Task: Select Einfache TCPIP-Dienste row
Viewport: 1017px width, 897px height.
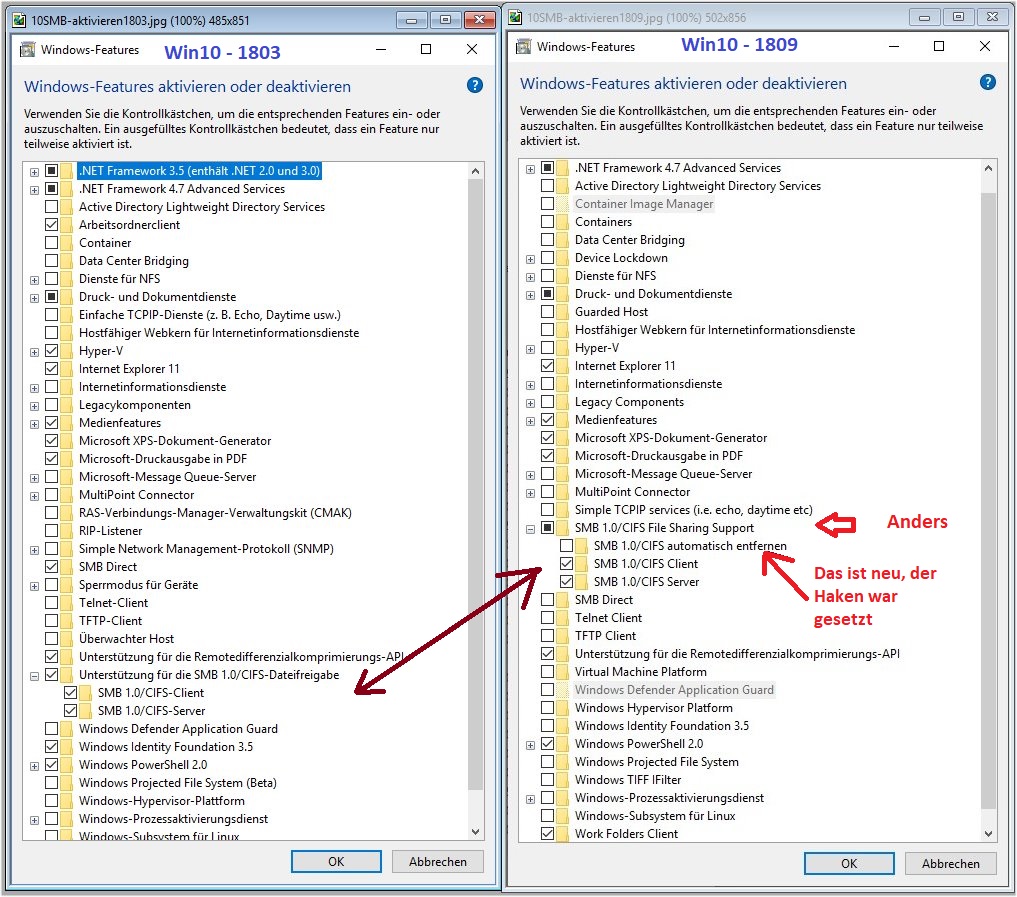Action: click(209, 315)
